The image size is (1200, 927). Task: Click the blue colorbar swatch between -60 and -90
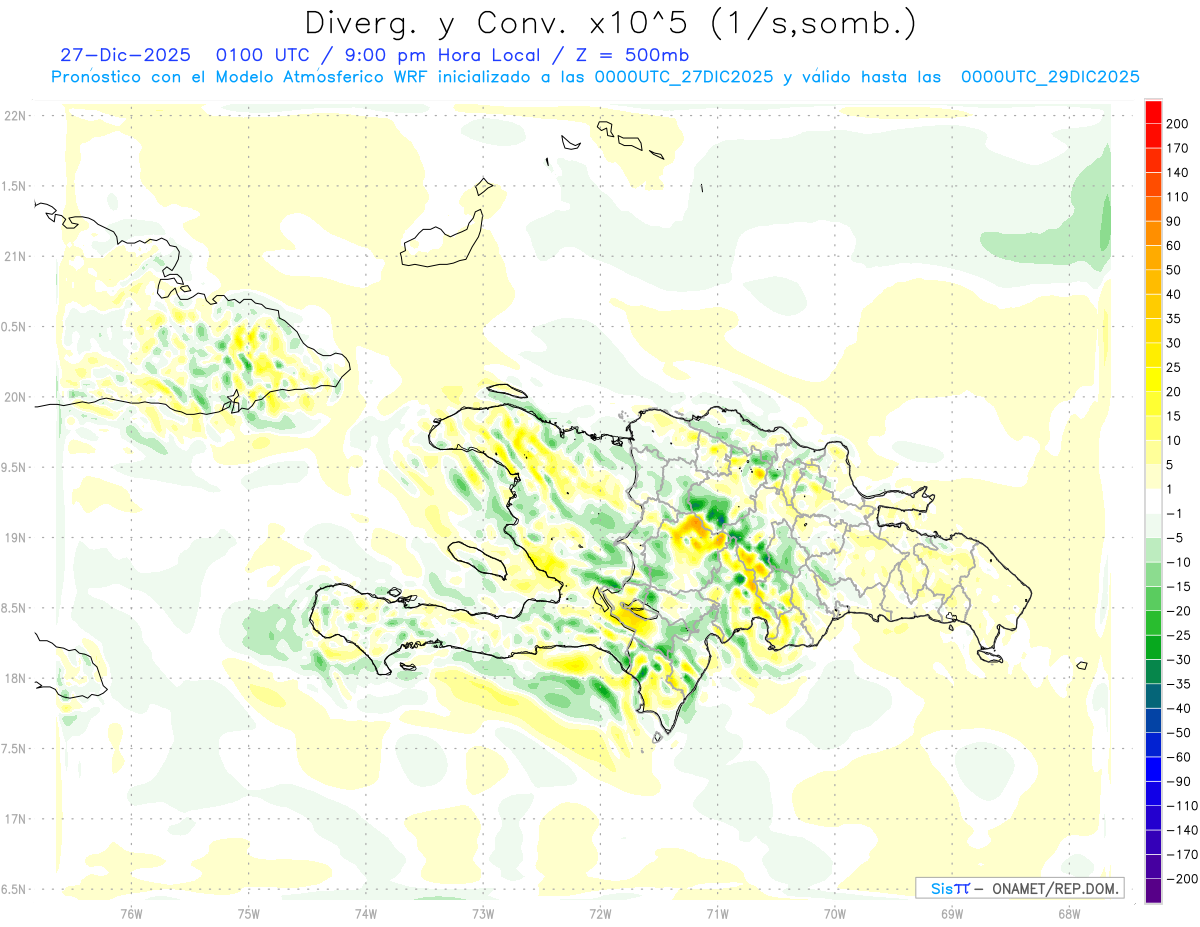(x=1153, y=768)
